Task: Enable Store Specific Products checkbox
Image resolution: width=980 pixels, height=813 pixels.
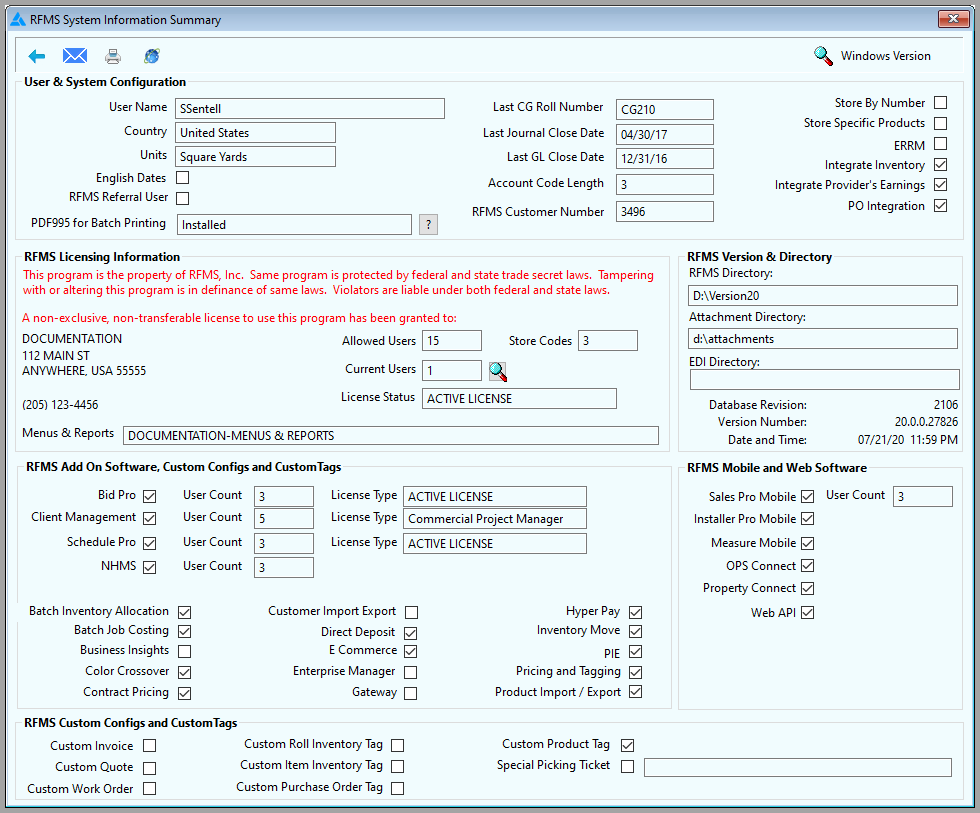Action: (941, 123)
